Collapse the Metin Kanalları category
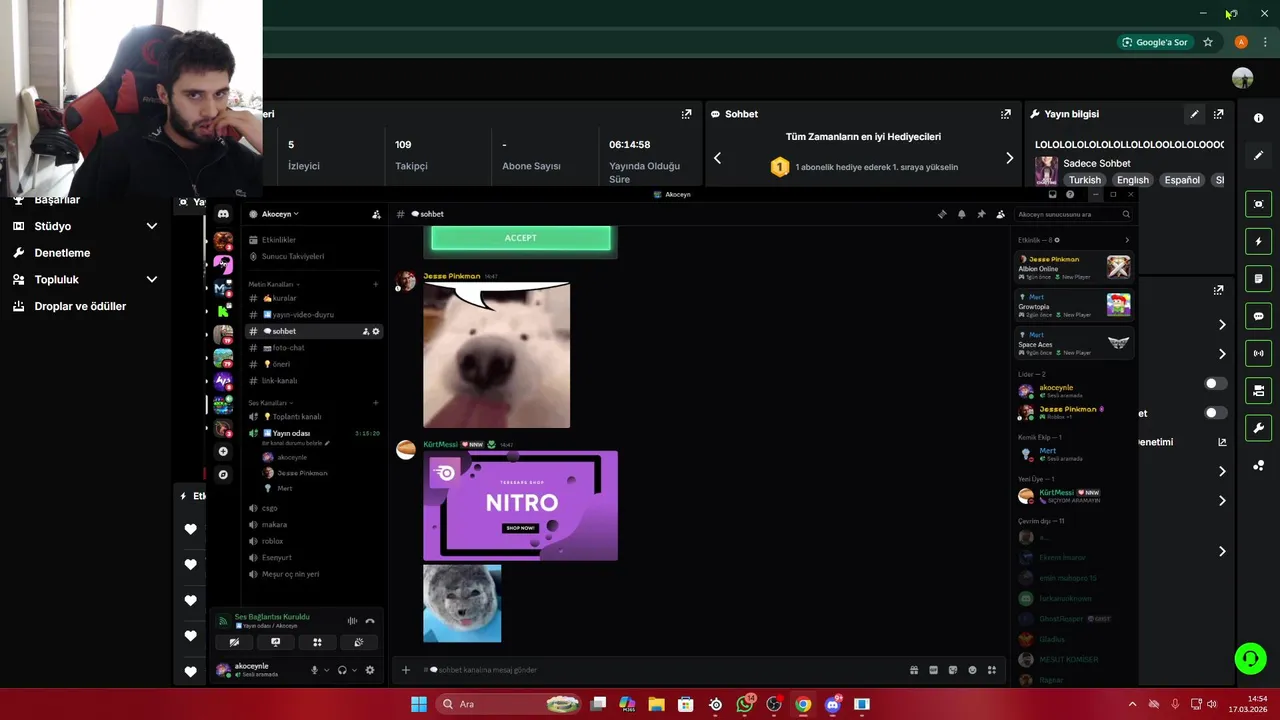Image resolution: width=1280 pixels, height=720 pixels. (274, 284)
